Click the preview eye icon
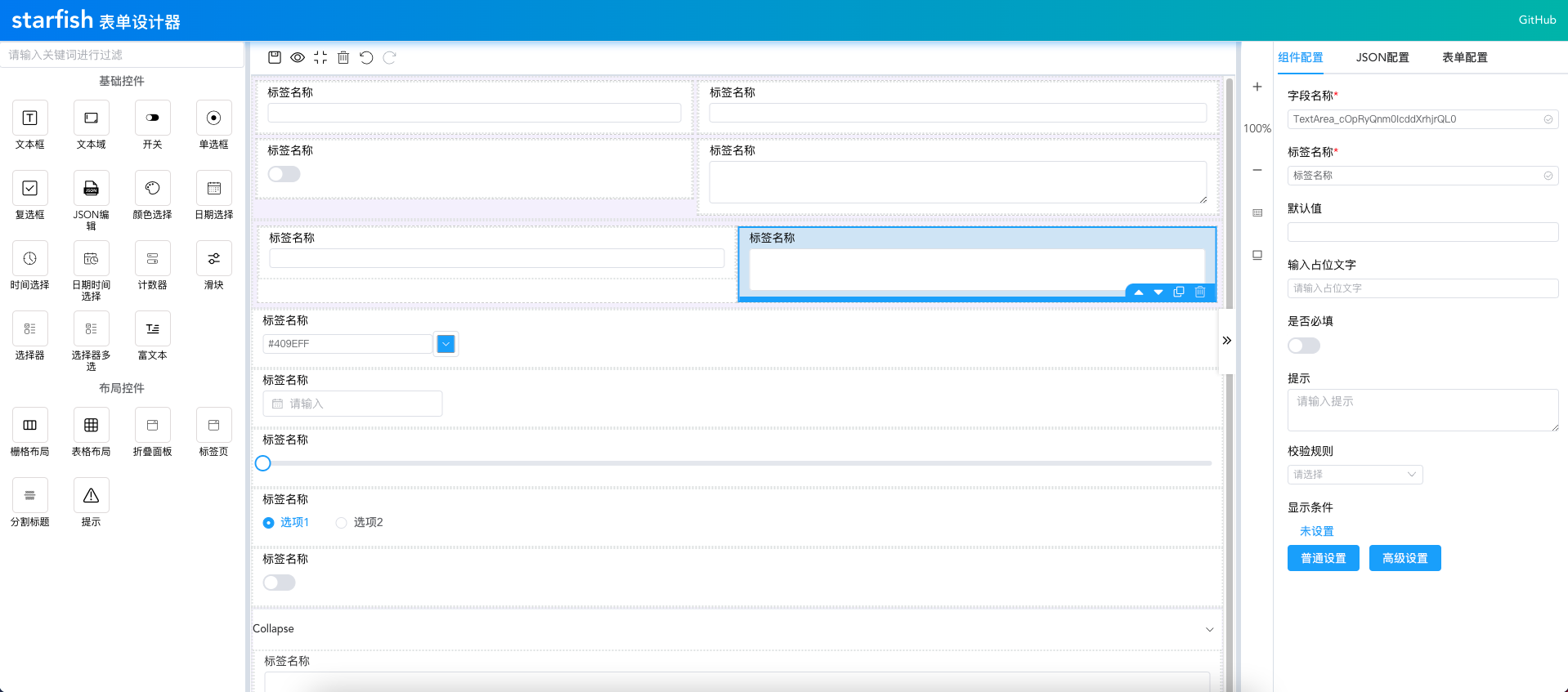 pyautogui.click(x=298, y=57)
